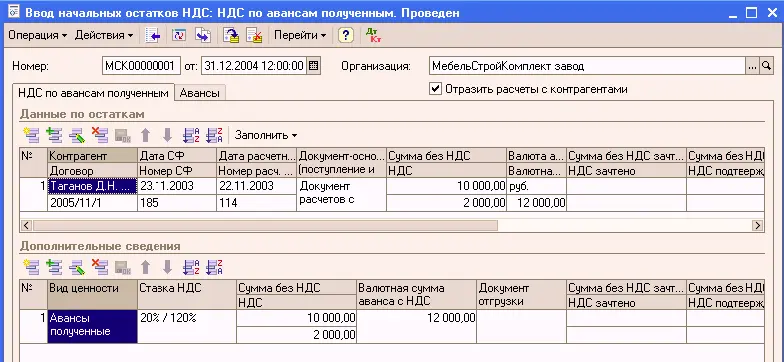Add new row in Данные по остаткам

point(31,134)
